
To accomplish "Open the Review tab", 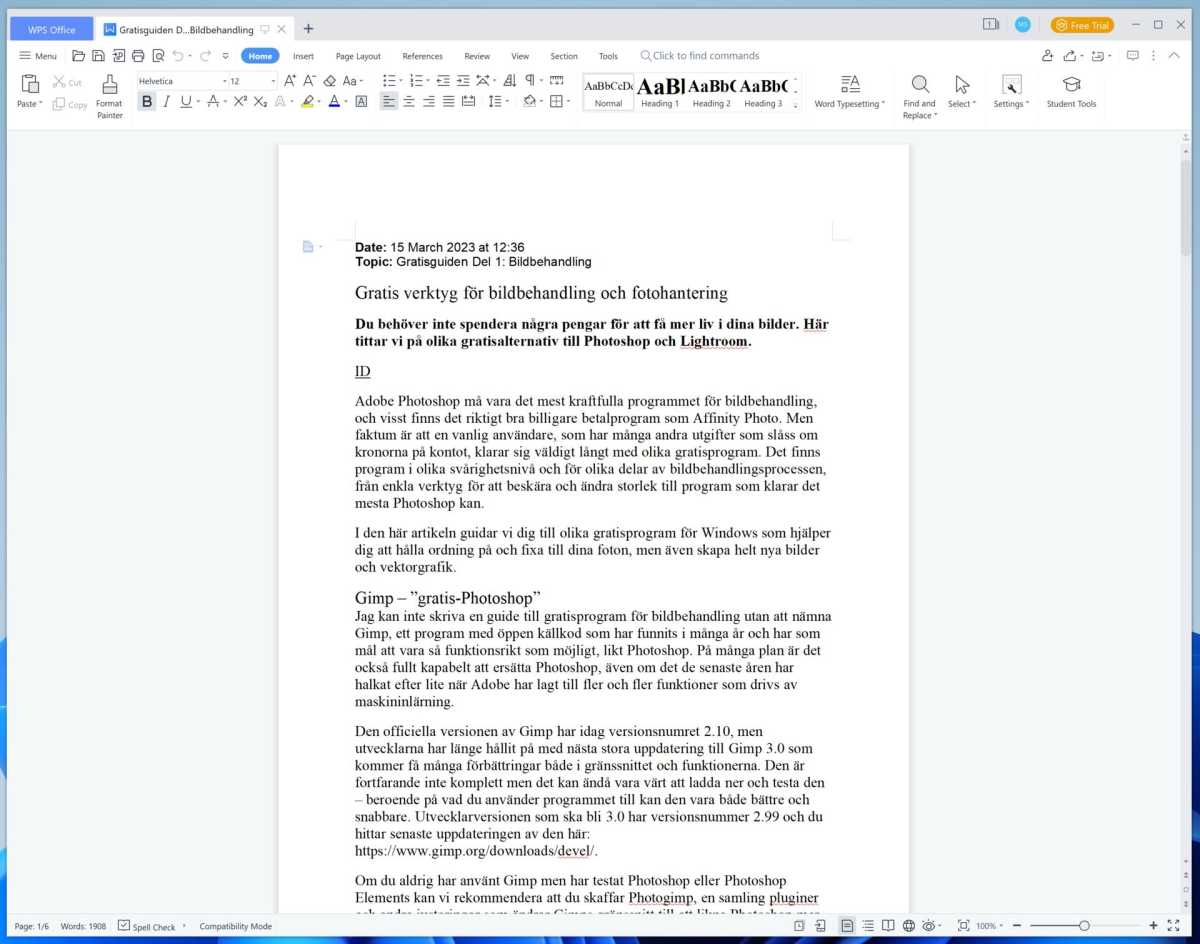I will [x=477, y=56].
